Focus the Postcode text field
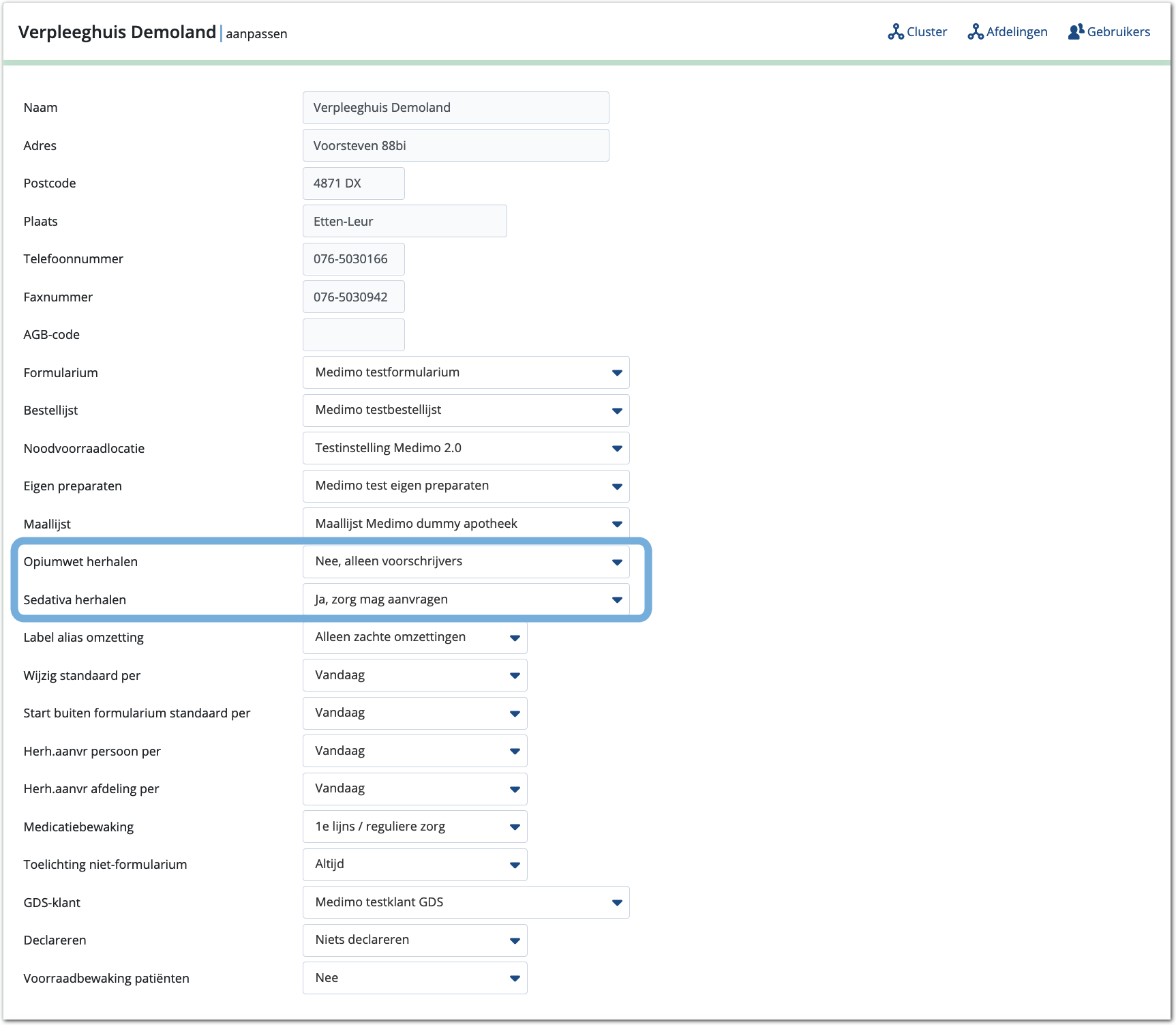 point(353,183)
